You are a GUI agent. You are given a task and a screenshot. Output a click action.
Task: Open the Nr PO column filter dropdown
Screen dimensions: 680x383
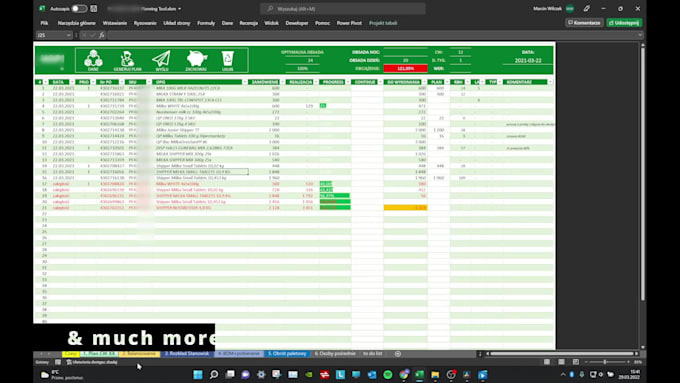(x=121, y=82)
